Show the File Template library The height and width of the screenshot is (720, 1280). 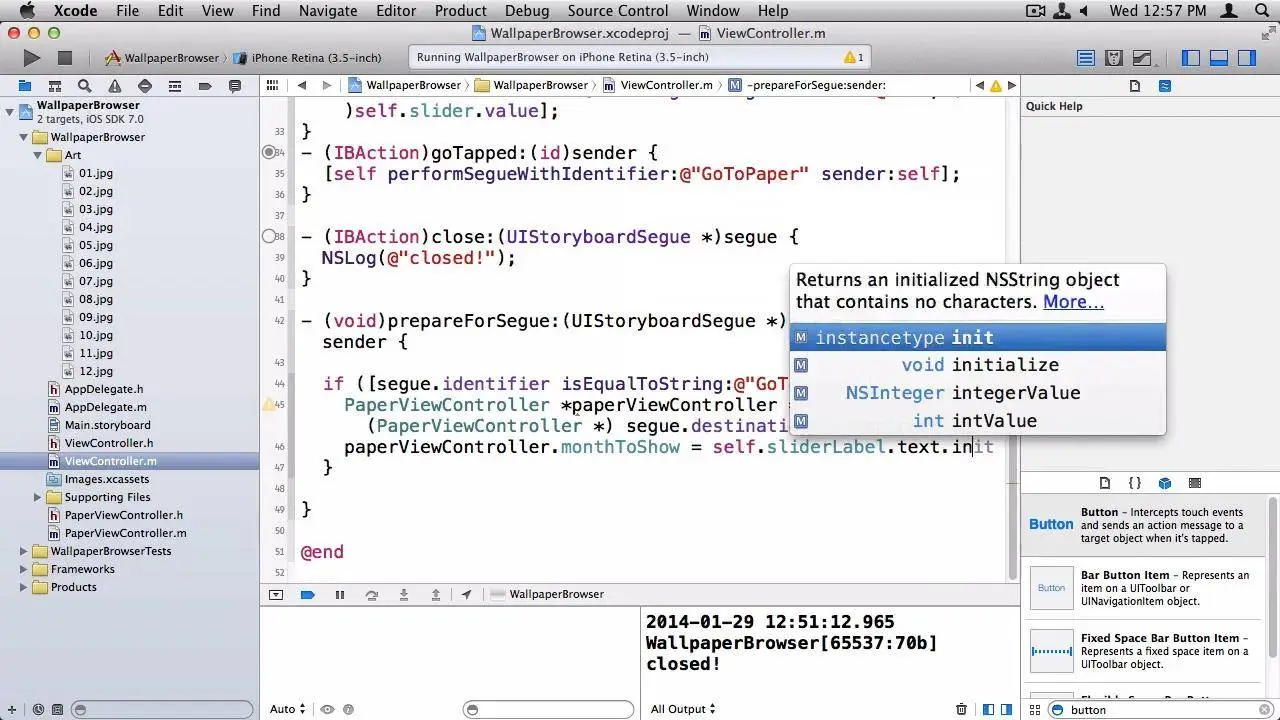click(x=1105, y=483)
